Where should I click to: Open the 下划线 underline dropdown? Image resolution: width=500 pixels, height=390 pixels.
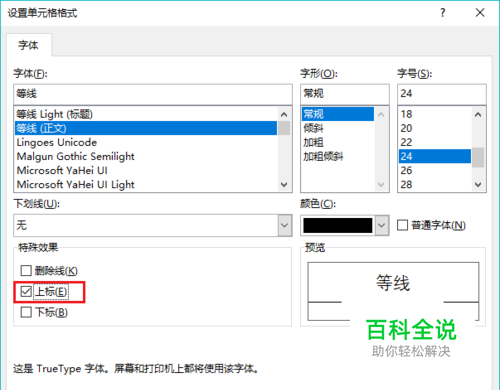[284, 225]
